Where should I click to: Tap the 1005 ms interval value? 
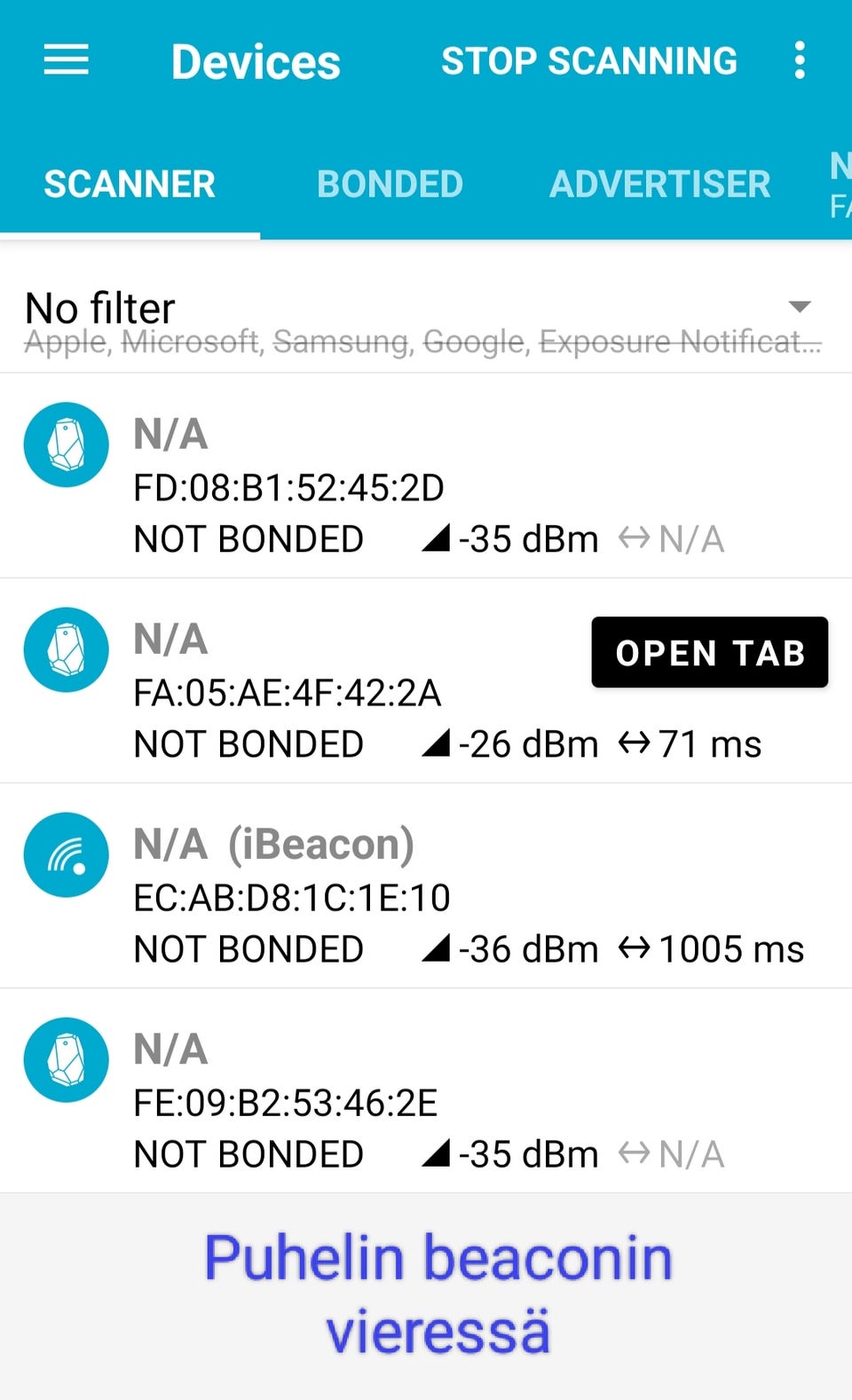click(731, 949)
